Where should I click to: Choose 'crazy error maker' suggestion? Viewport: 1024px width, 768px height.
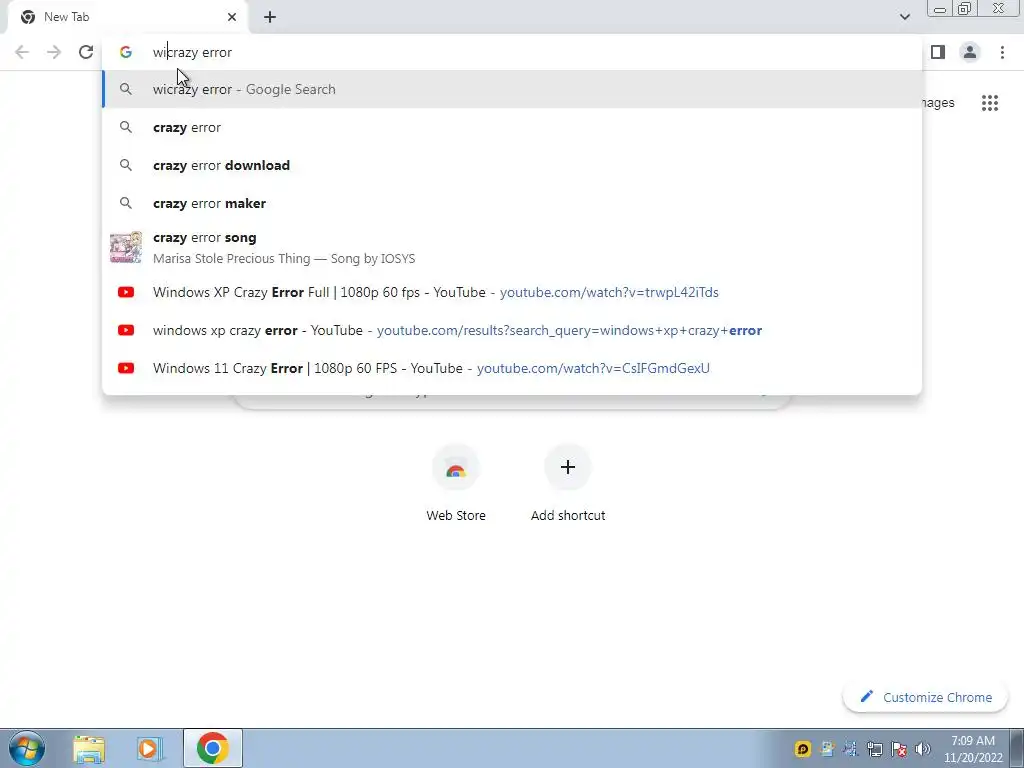tap(512, 203)
